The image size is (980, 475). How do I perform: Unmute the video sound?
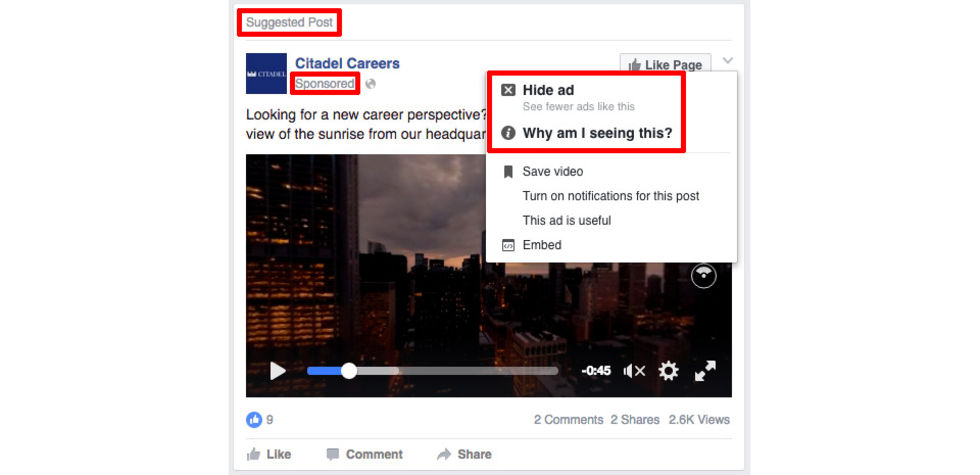pos(634,371)
